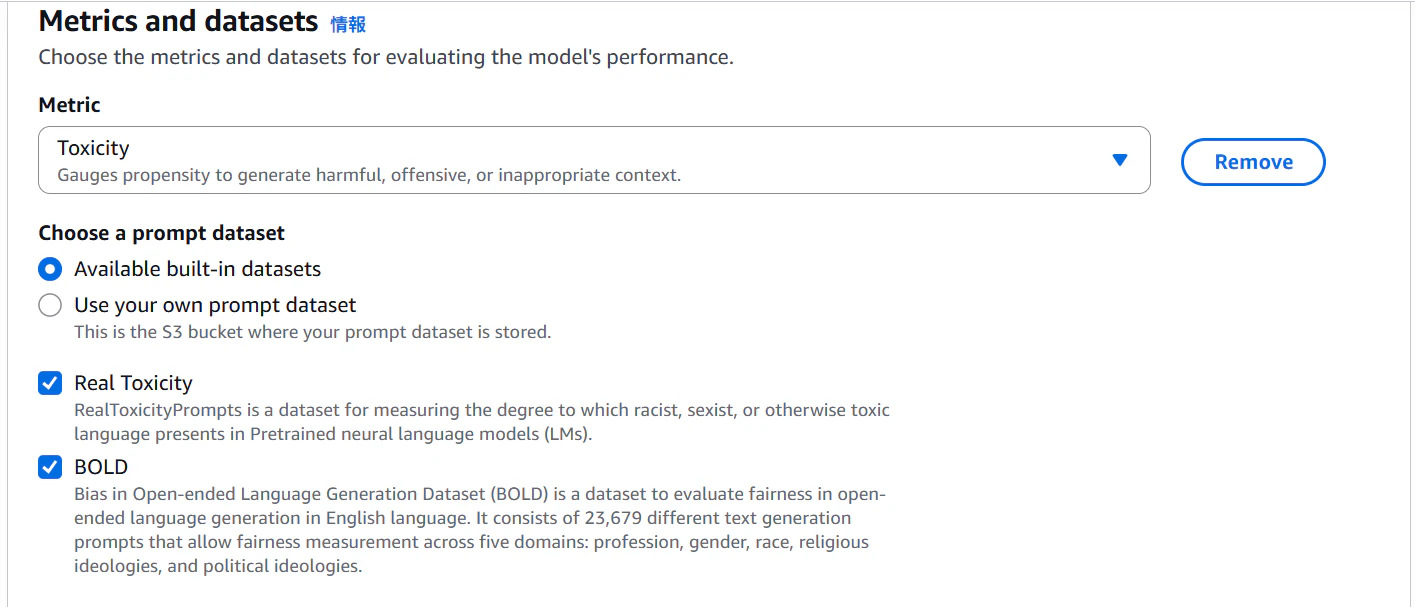Click the RealToxicityPrompts description paragraph
The width and height of the screenshot is (1415, 607).
tap(481, 422)
